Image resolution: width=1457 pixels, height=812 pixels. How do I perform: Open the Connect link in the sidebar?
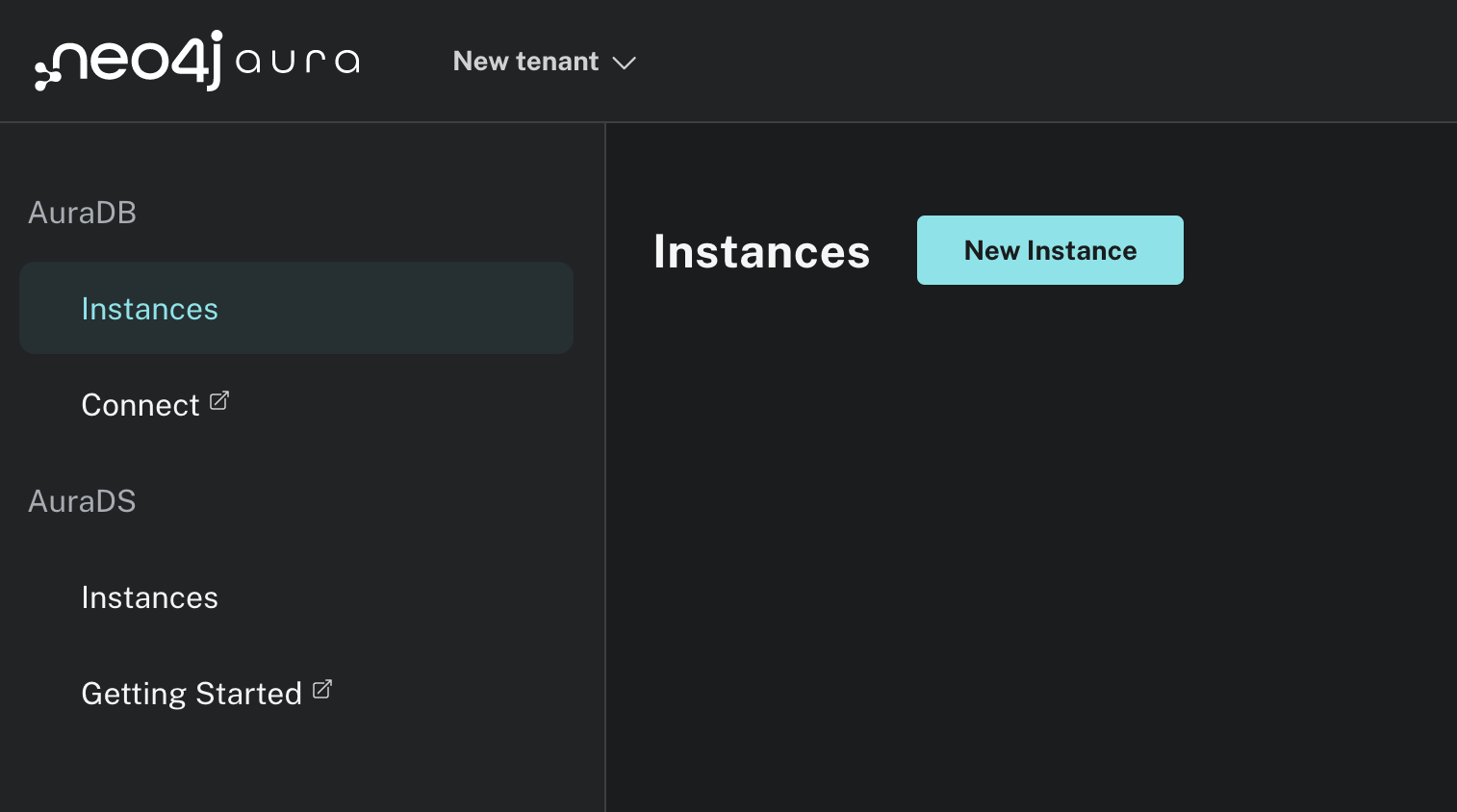pyautogui.click(x=141, y=405)
